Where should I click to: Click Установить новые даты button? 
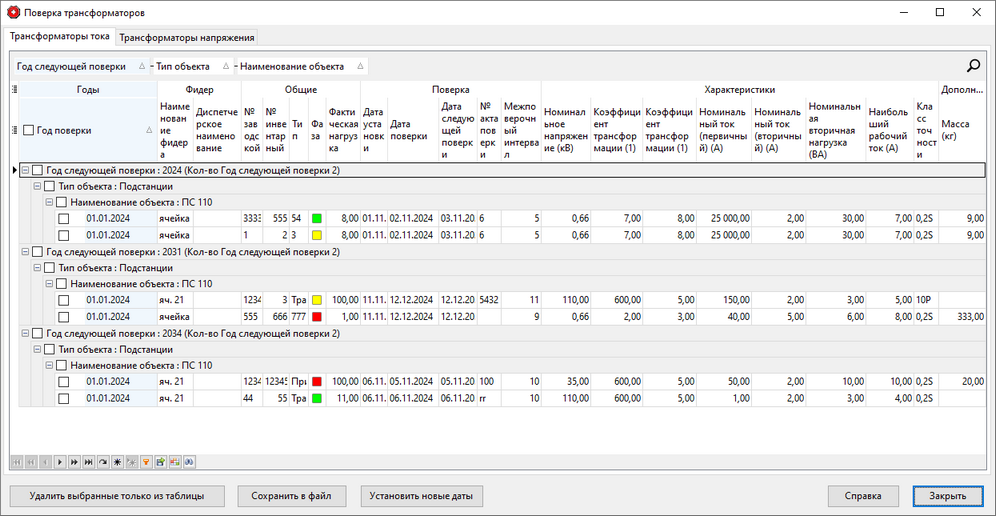(422, 496)
